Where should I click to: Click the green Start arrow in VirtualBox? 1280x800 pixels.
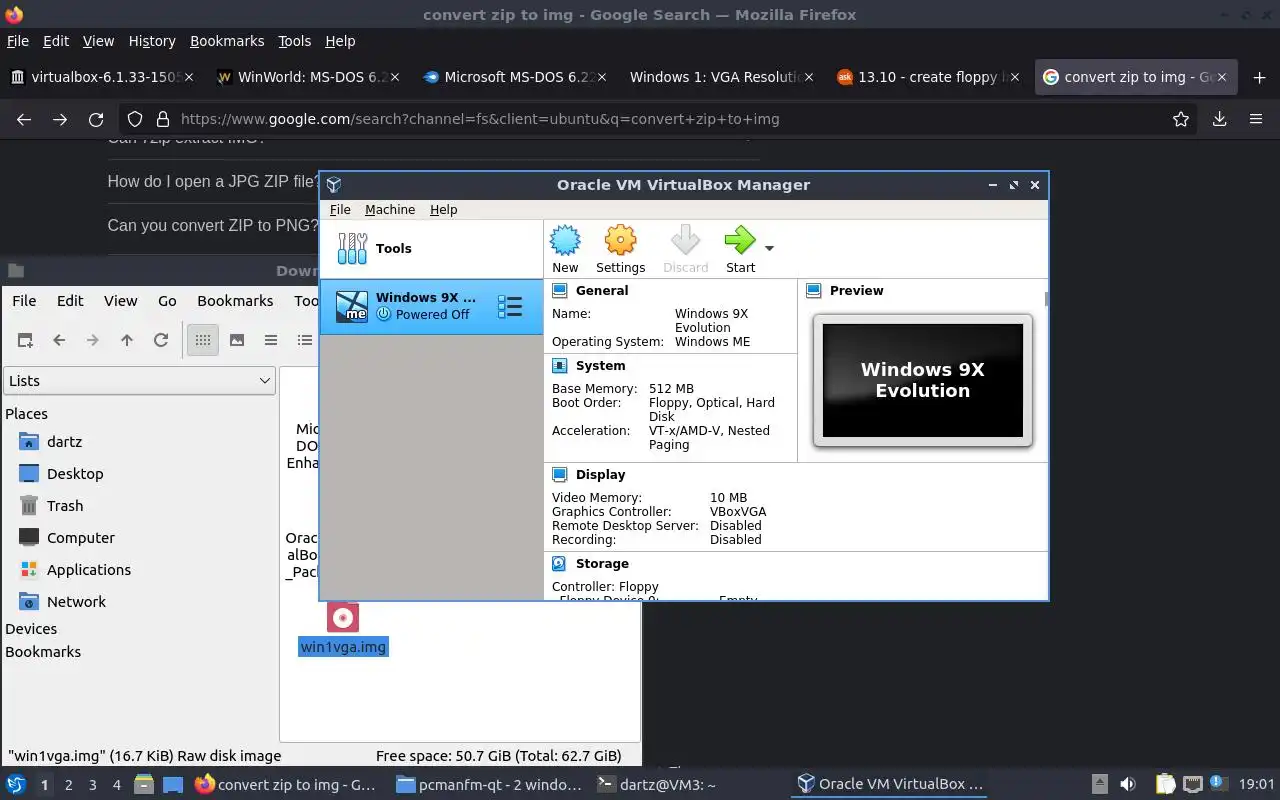pos(740,241)
